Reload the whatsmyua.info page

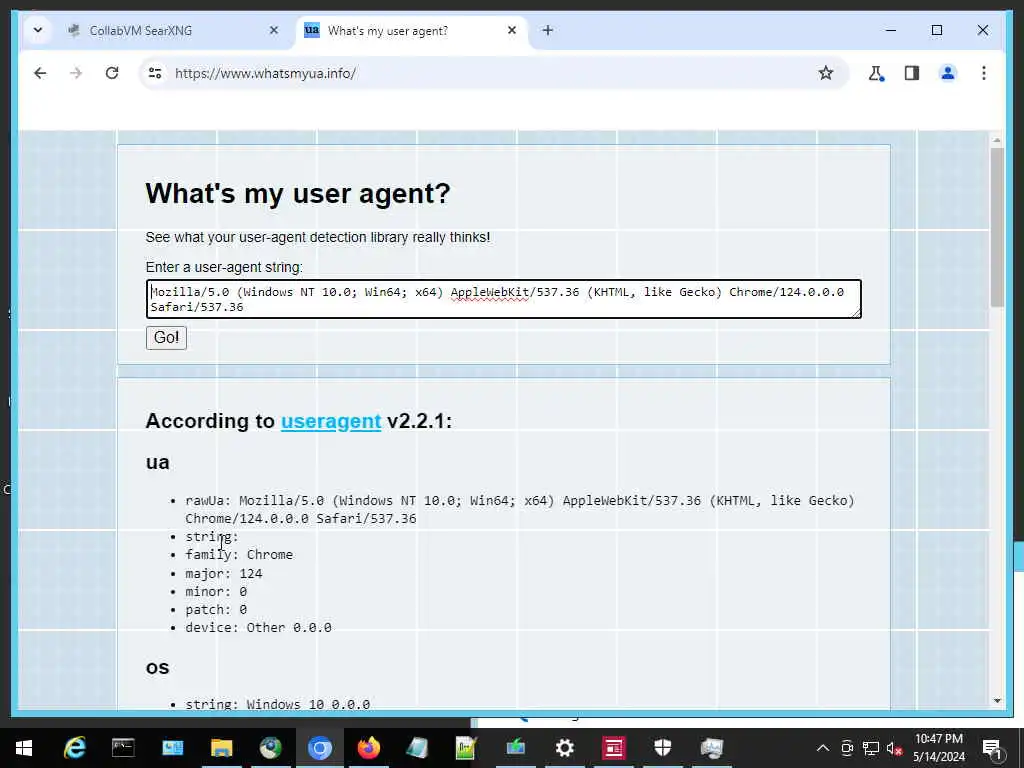click(112, 73)
